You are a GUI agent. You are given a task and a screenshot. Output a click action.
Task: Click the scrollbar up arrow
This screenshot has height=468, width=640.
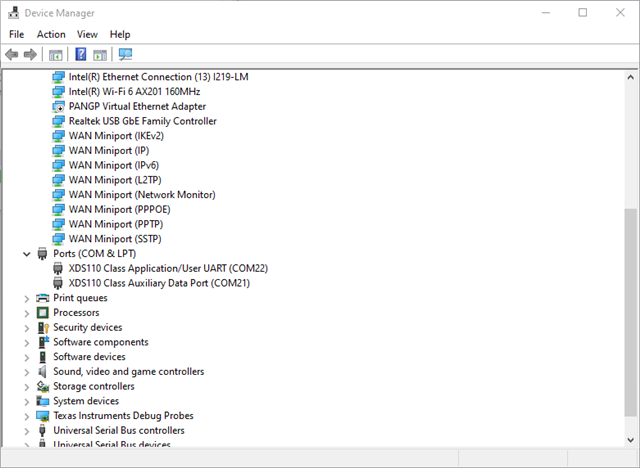tap(631, 77)
